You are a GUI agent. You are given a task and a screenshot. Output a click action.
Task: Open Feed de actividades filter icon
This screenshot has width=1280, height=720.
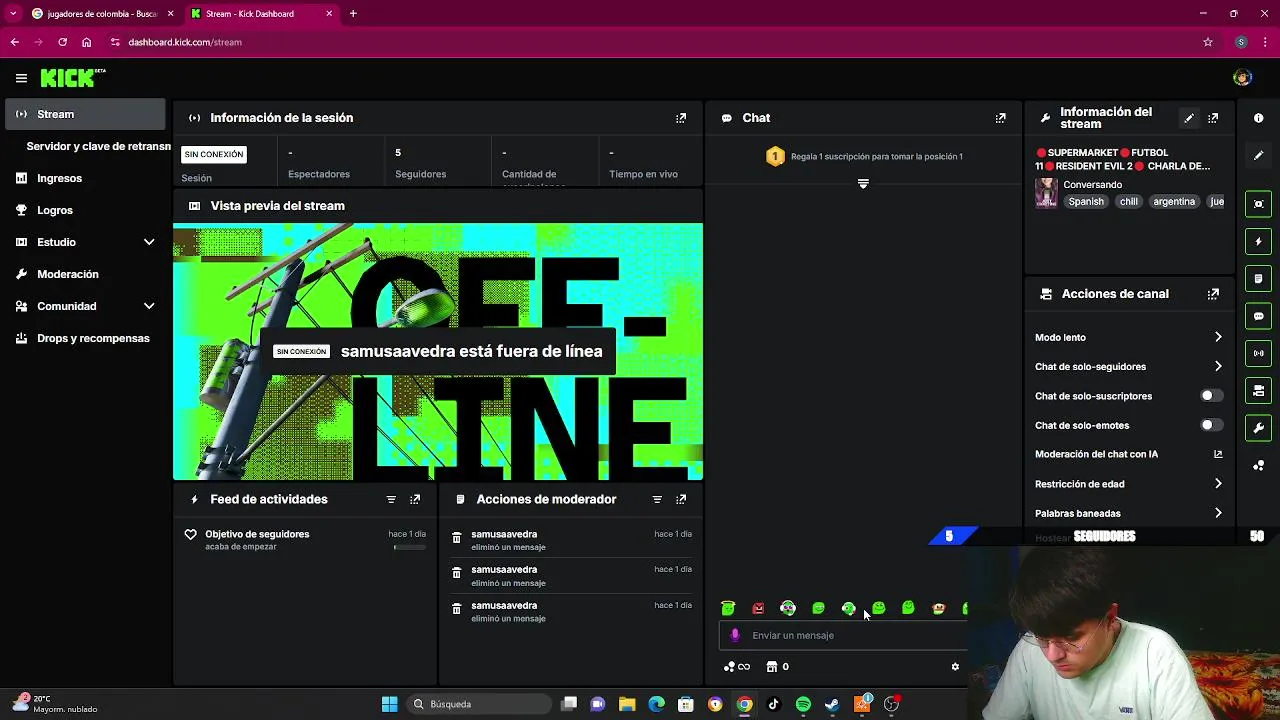coord(391,499)
